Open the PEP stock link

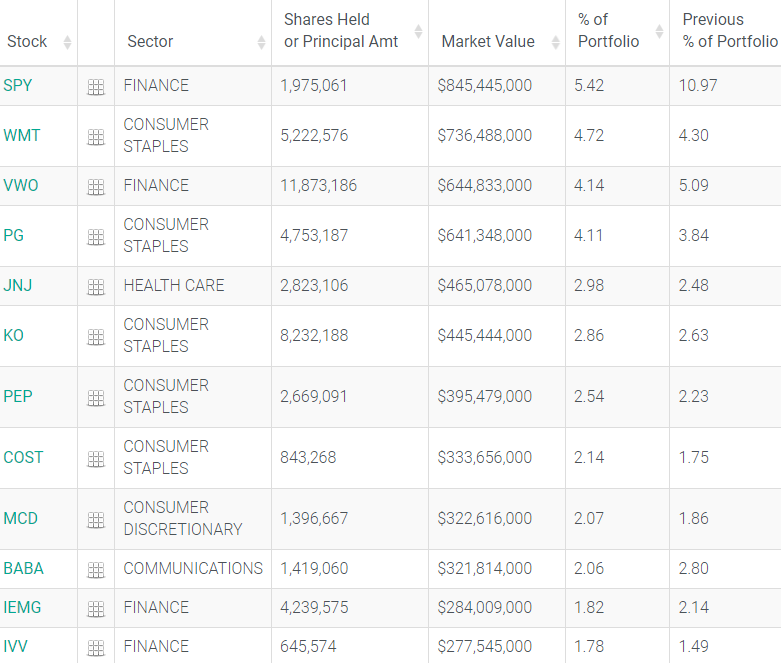pos(18,397)
